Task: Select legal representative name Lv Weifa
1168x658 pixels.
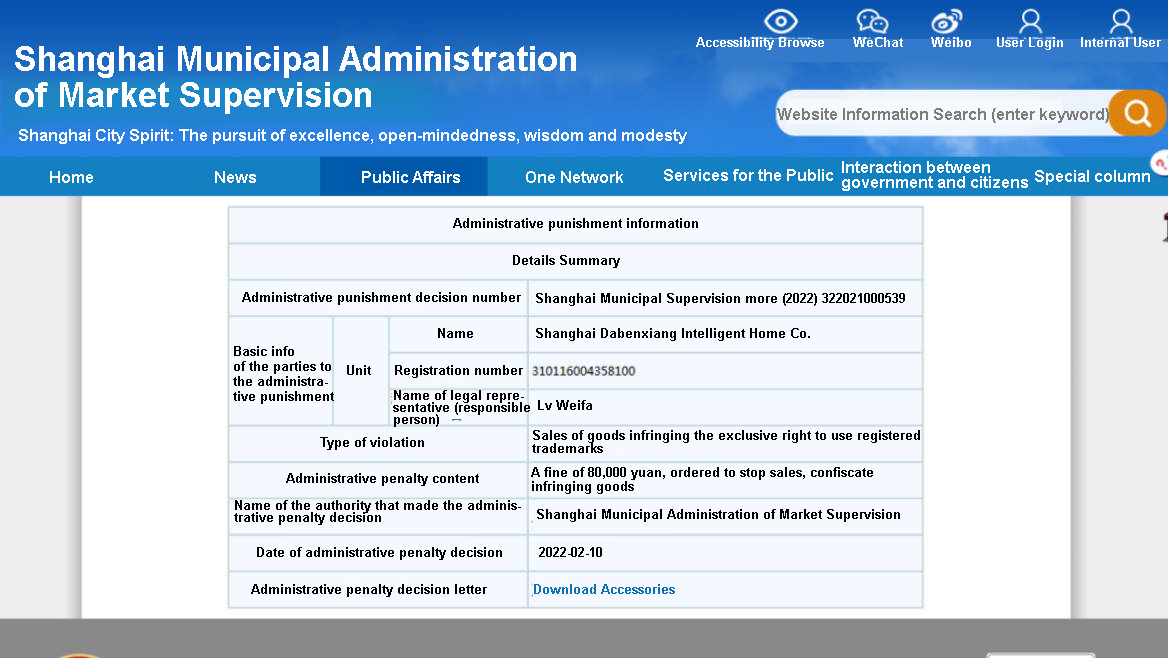Action: pos(565,405)
